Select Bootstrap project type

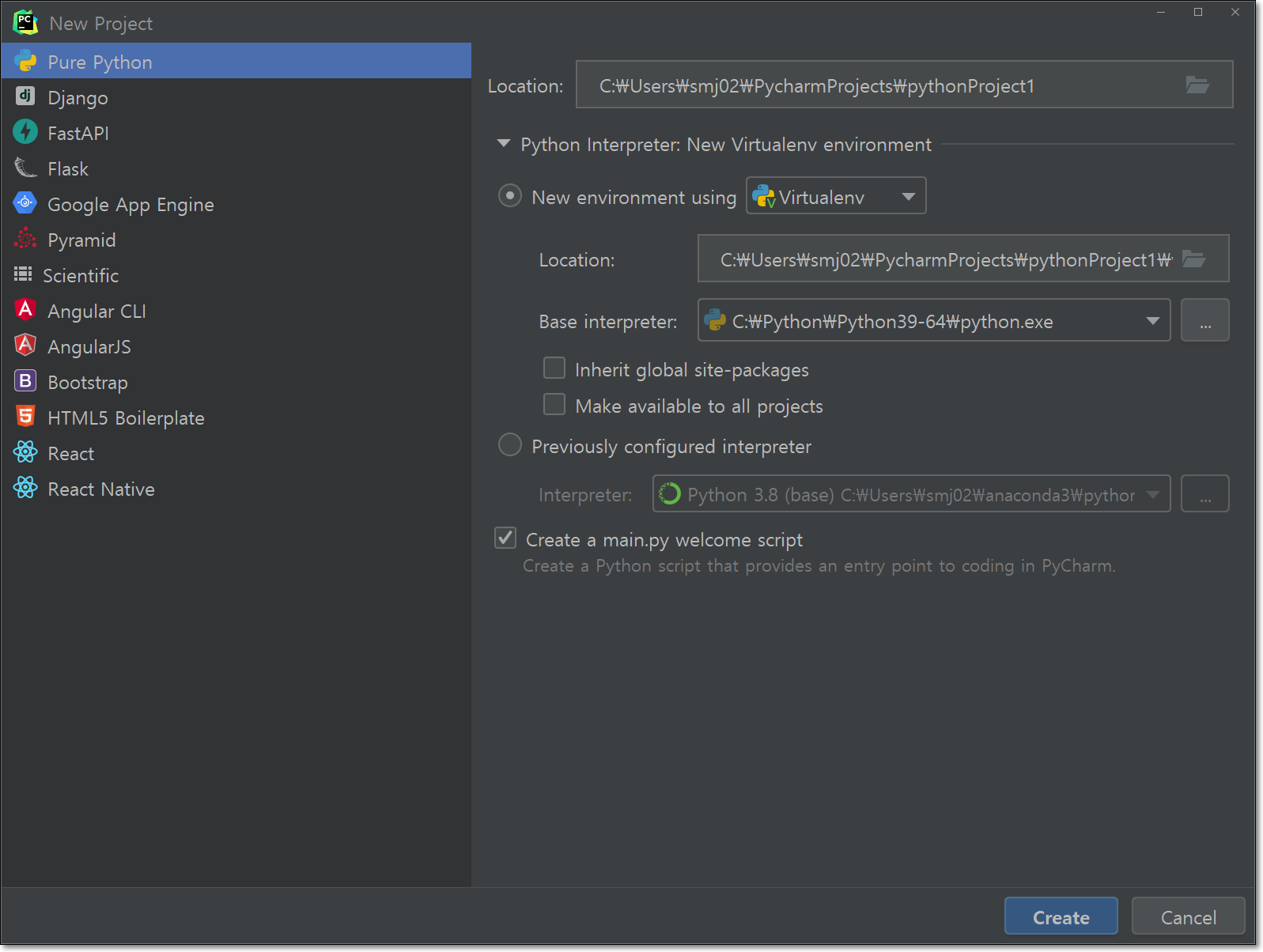point(236,381)
